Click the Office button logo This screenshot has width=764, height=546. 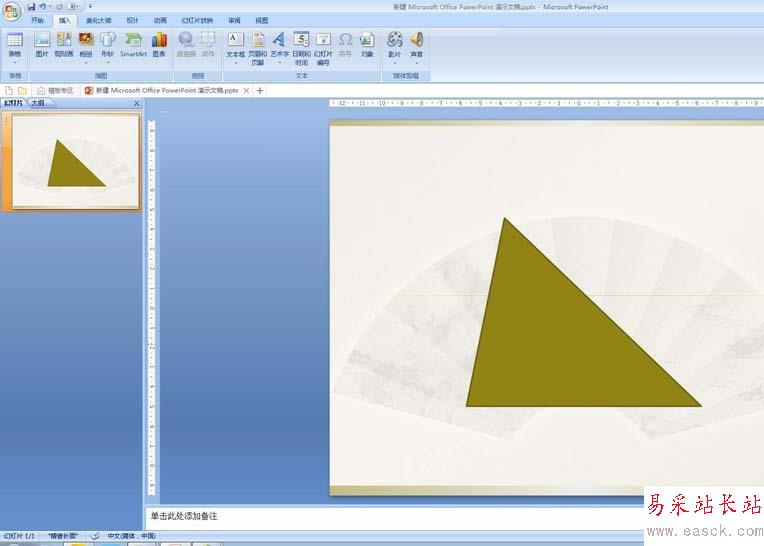tap(12, 12)
